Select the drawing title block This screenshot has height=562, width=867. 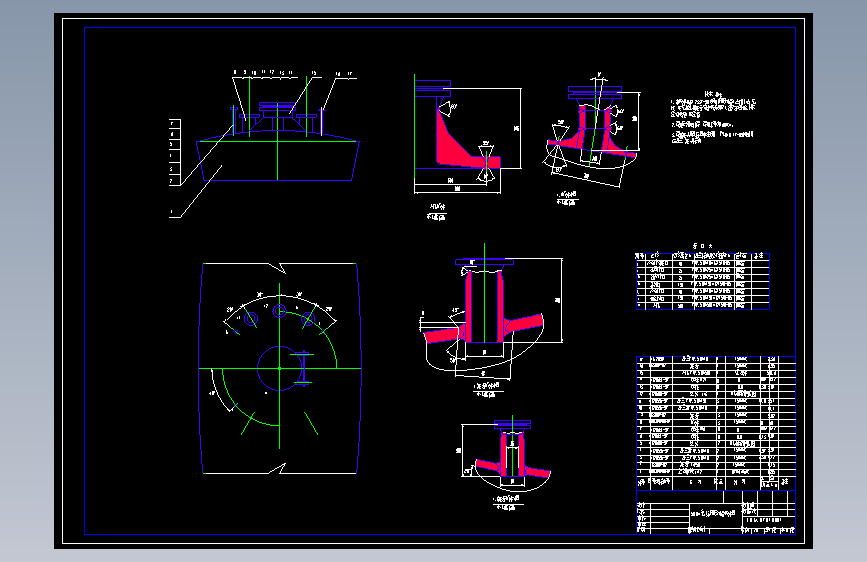715,512
